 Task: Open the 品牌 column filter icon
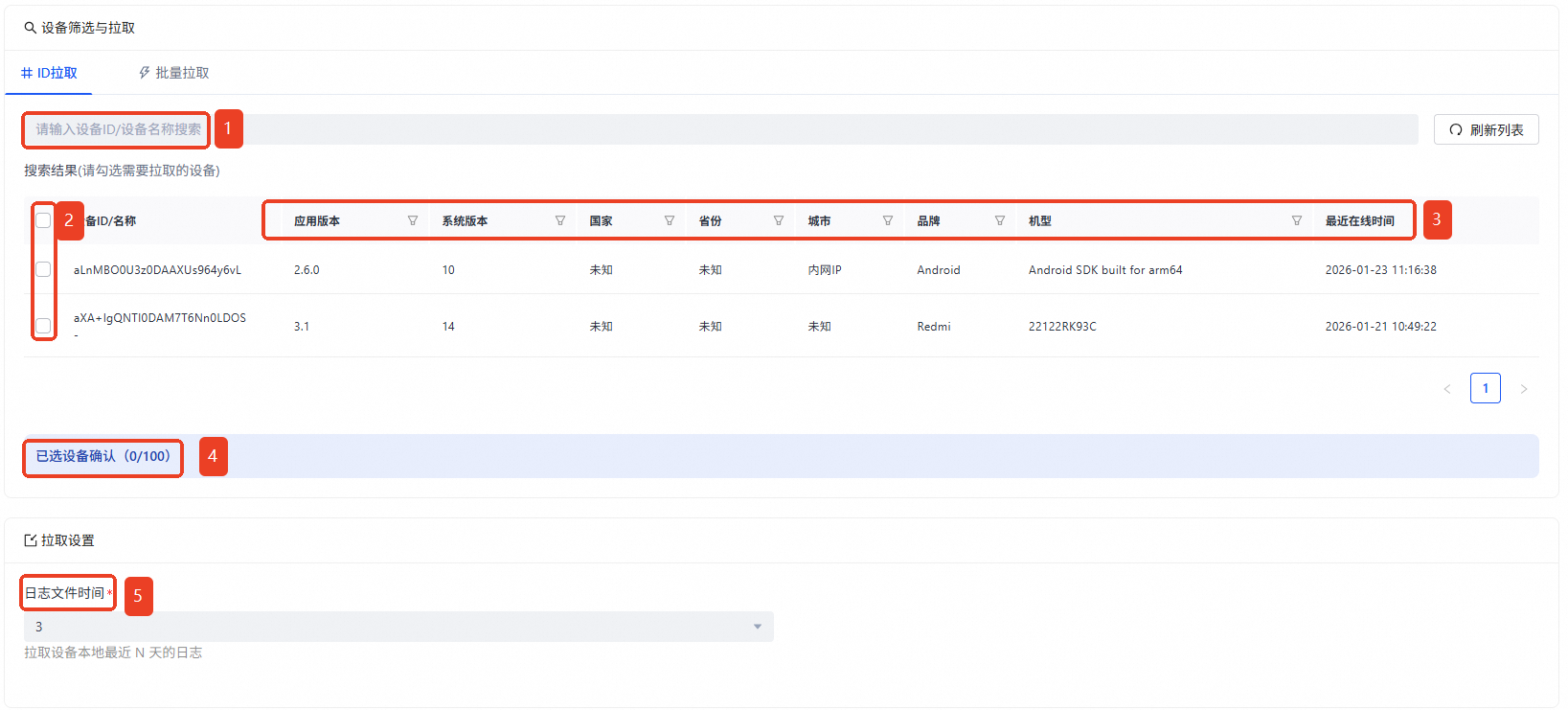tap(1000, 220)
